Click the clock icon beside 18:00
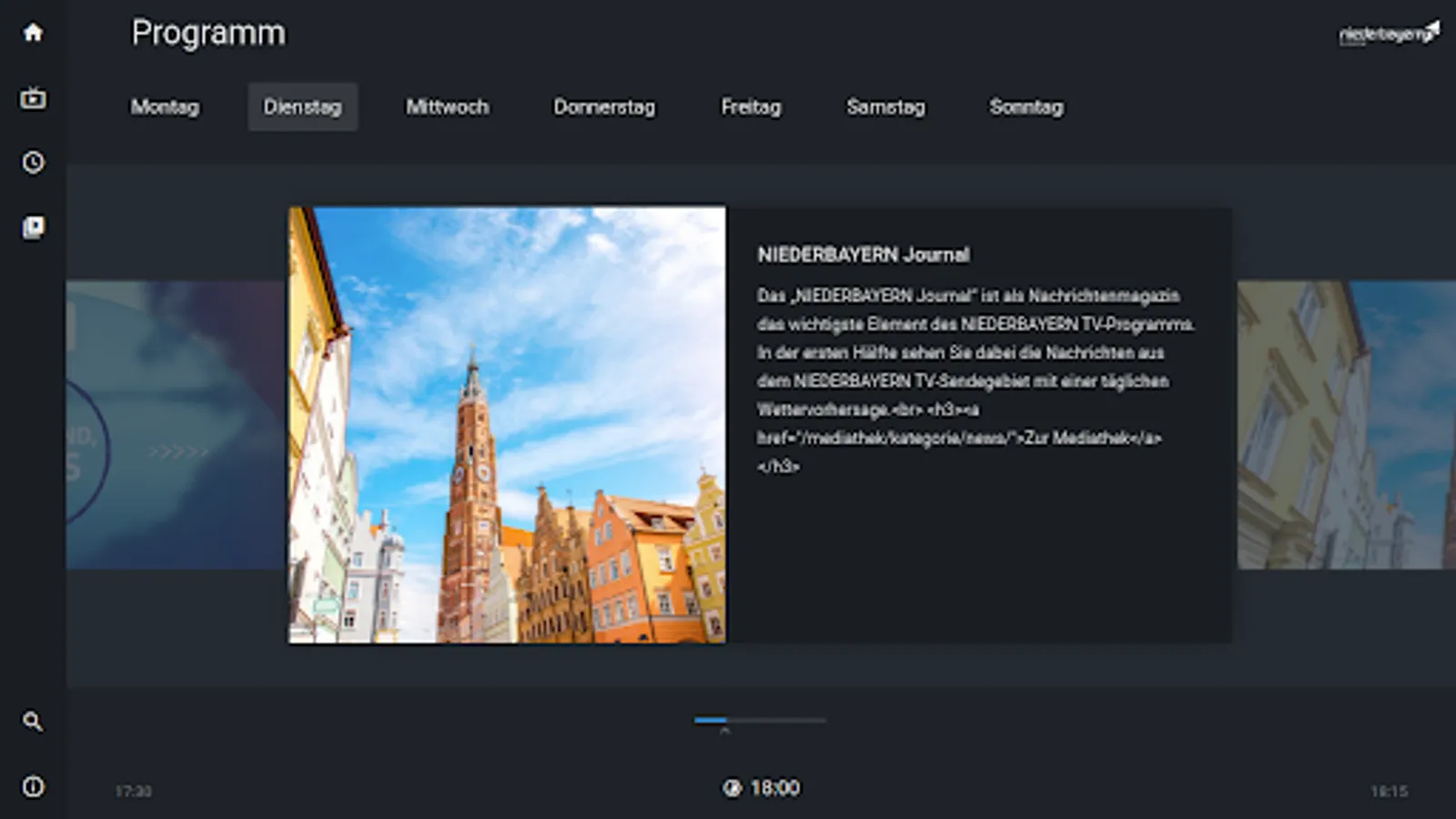The width and height of the screenshot is (1456, 819). [x=732, y=788]
